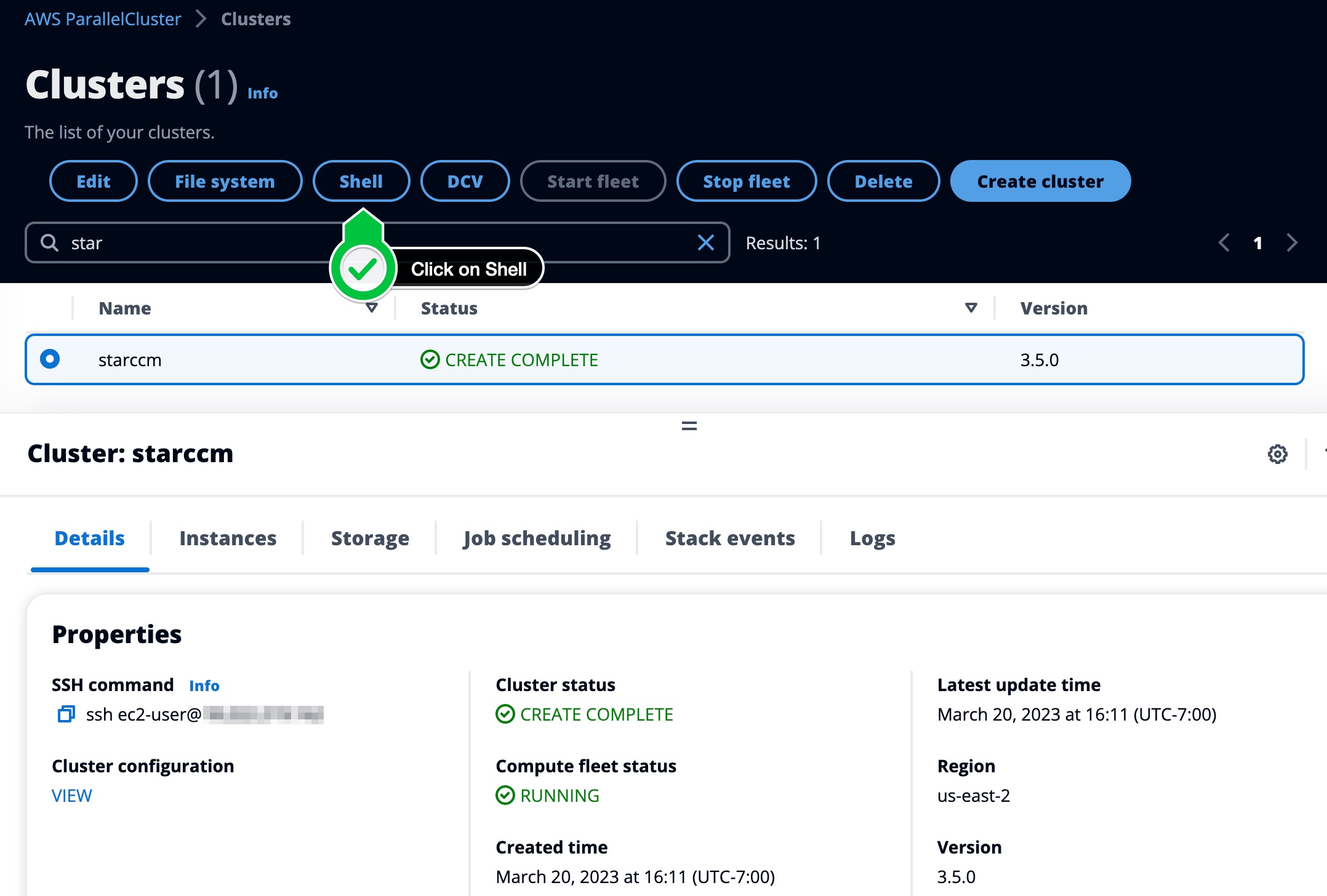Open the Job scheduling tab
Image resolution: width=1327 pixels, height=896 pixels.
click(x=537, y=538)
